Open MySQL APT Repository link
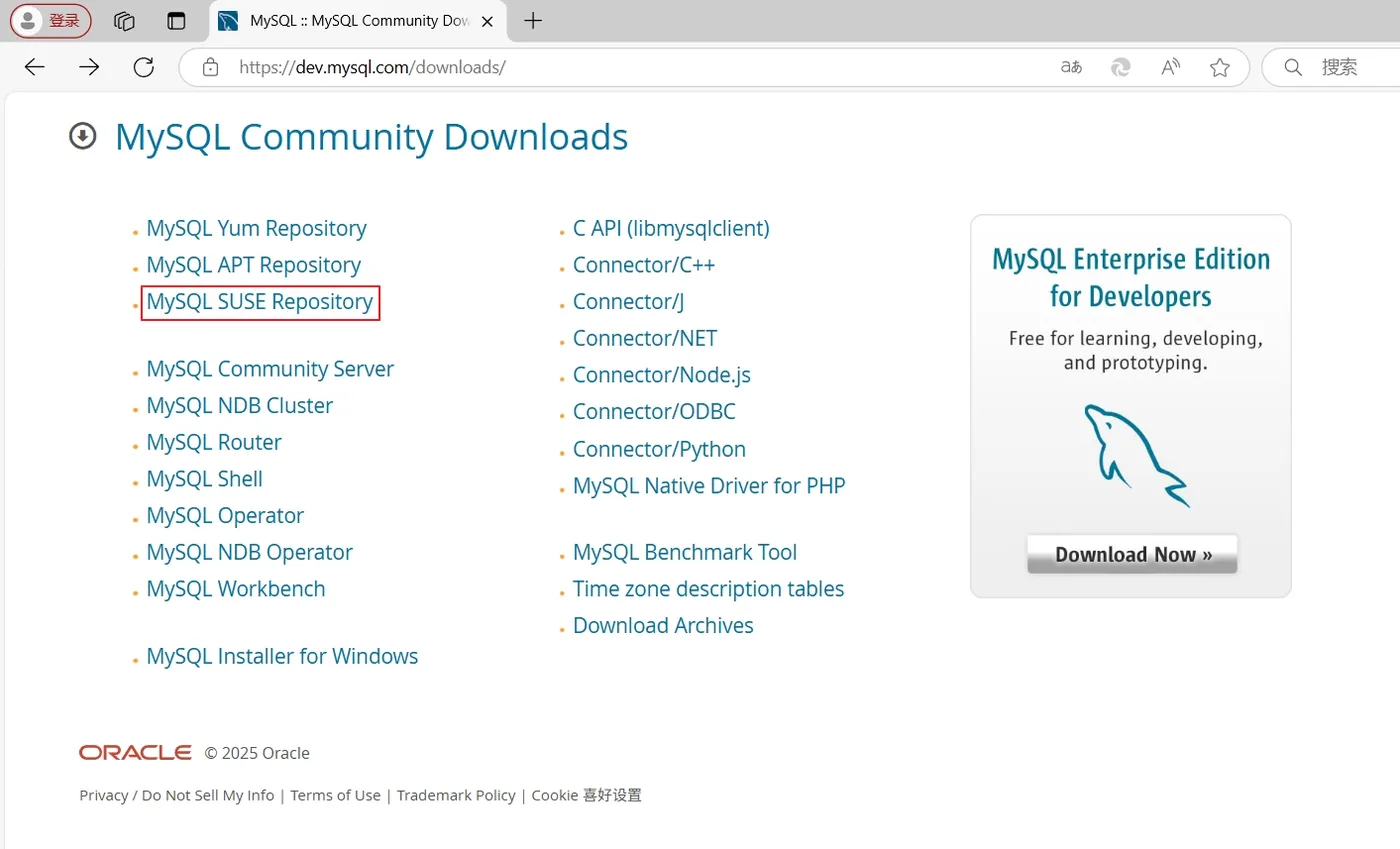The image size is (1400, 849). tap(254, 265)
